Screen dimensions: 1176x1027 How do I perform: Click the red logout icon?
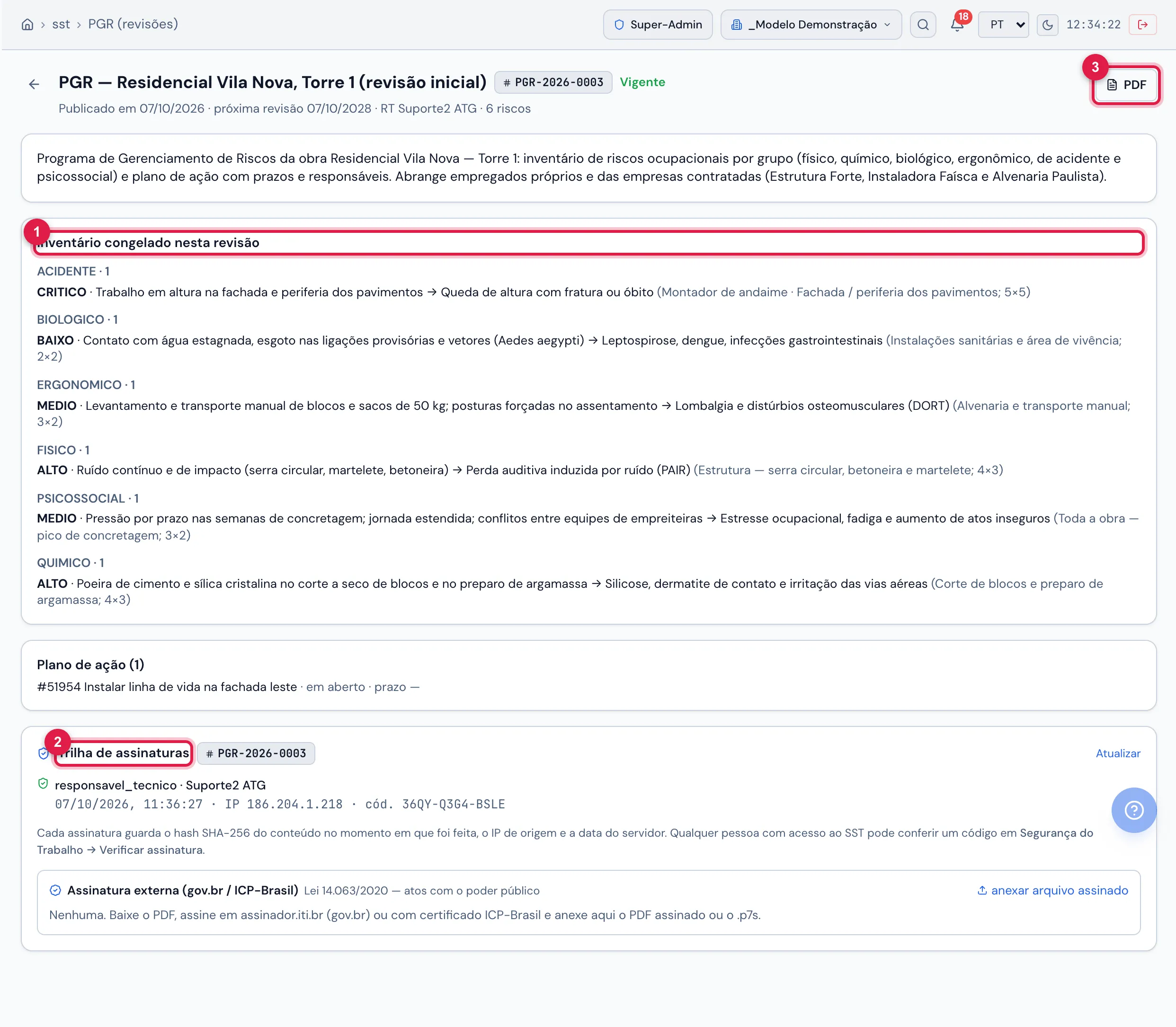coord(1143,25)
